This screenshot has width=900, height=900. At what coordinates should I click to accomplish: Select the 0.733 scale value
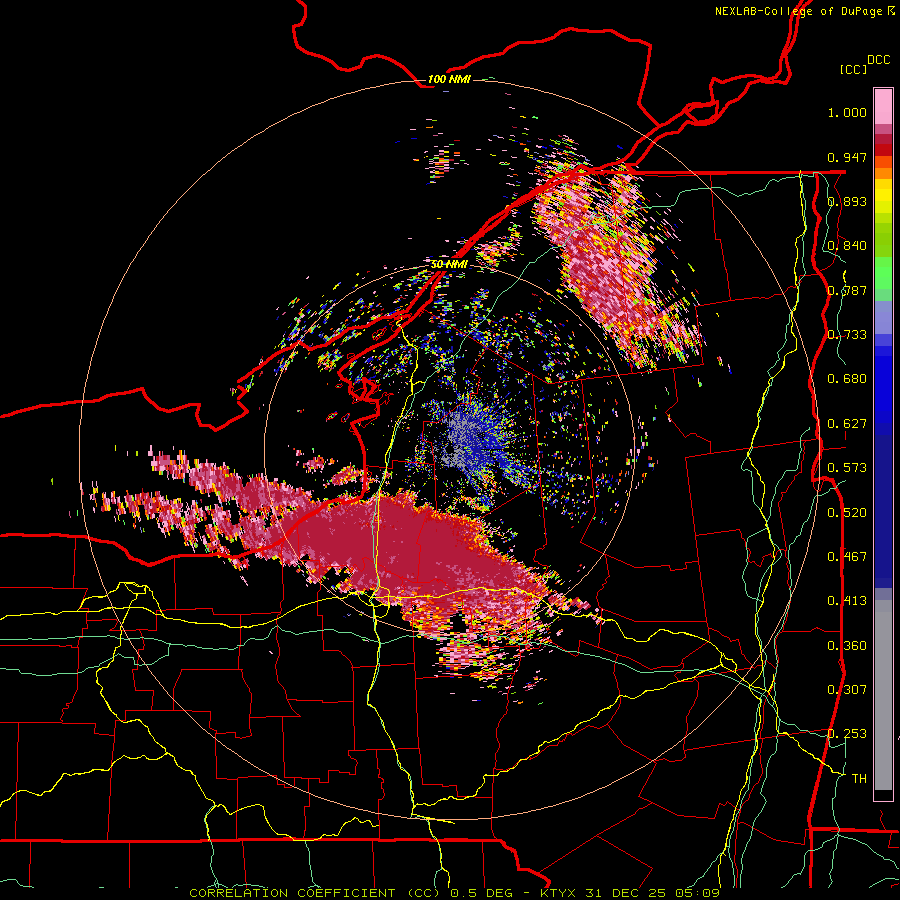coord(847,335)
